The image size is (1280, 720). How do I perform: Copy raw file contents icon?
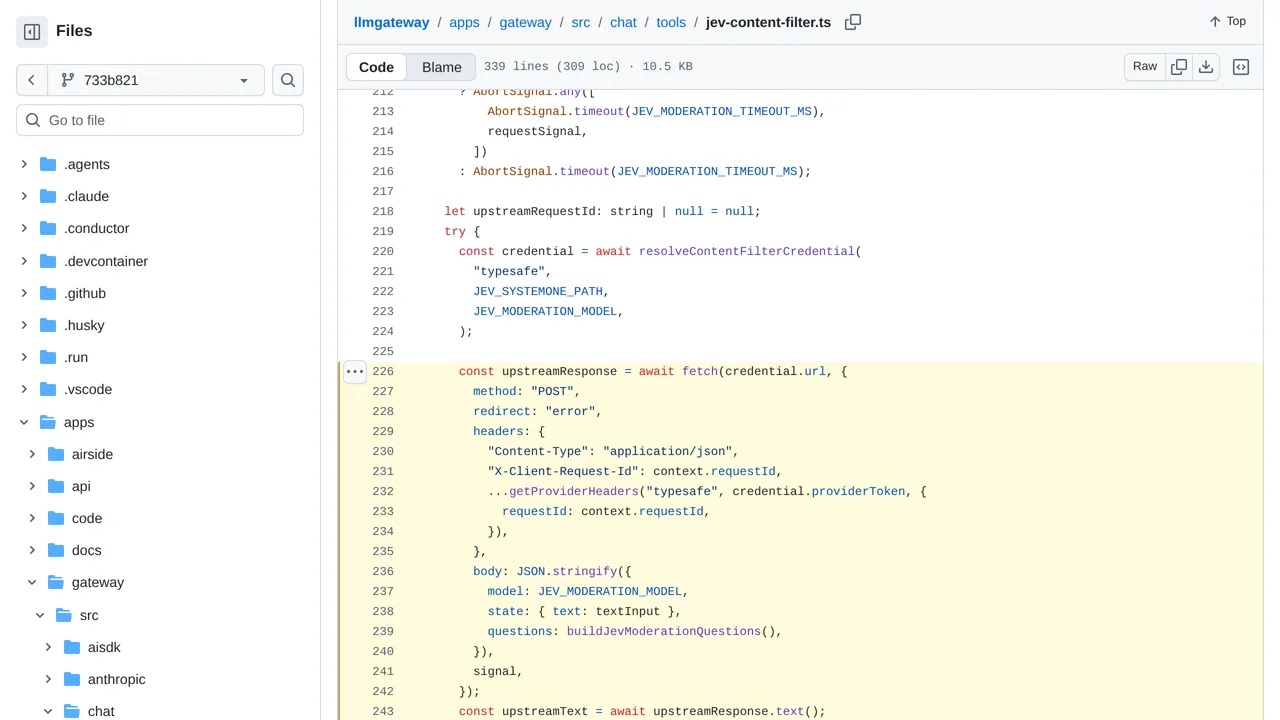(x=1179, y=67)
